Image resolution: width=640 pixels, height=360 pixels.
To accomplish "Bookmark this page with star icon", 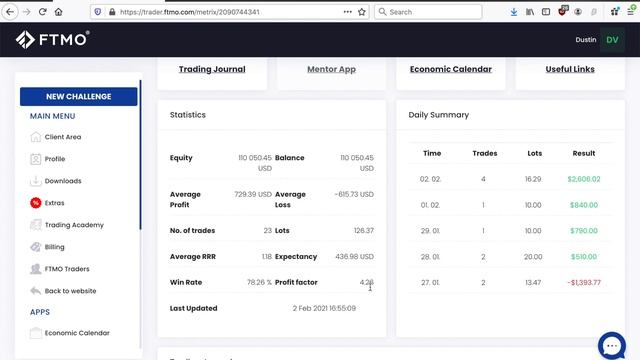I will pos(362,12).
